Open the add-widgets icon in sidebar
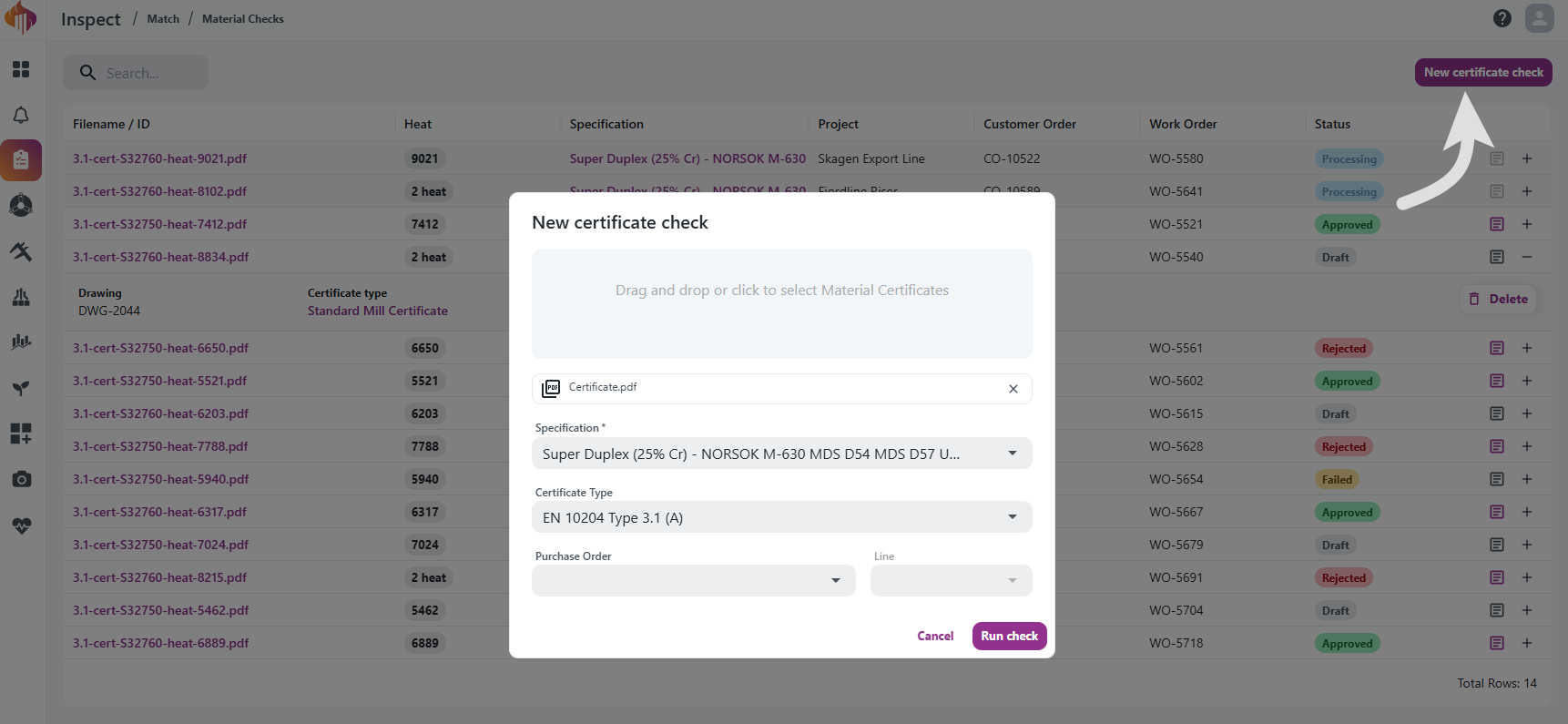Image resolution: width=1568 pixels, height=724 pixels. point(21,433)
